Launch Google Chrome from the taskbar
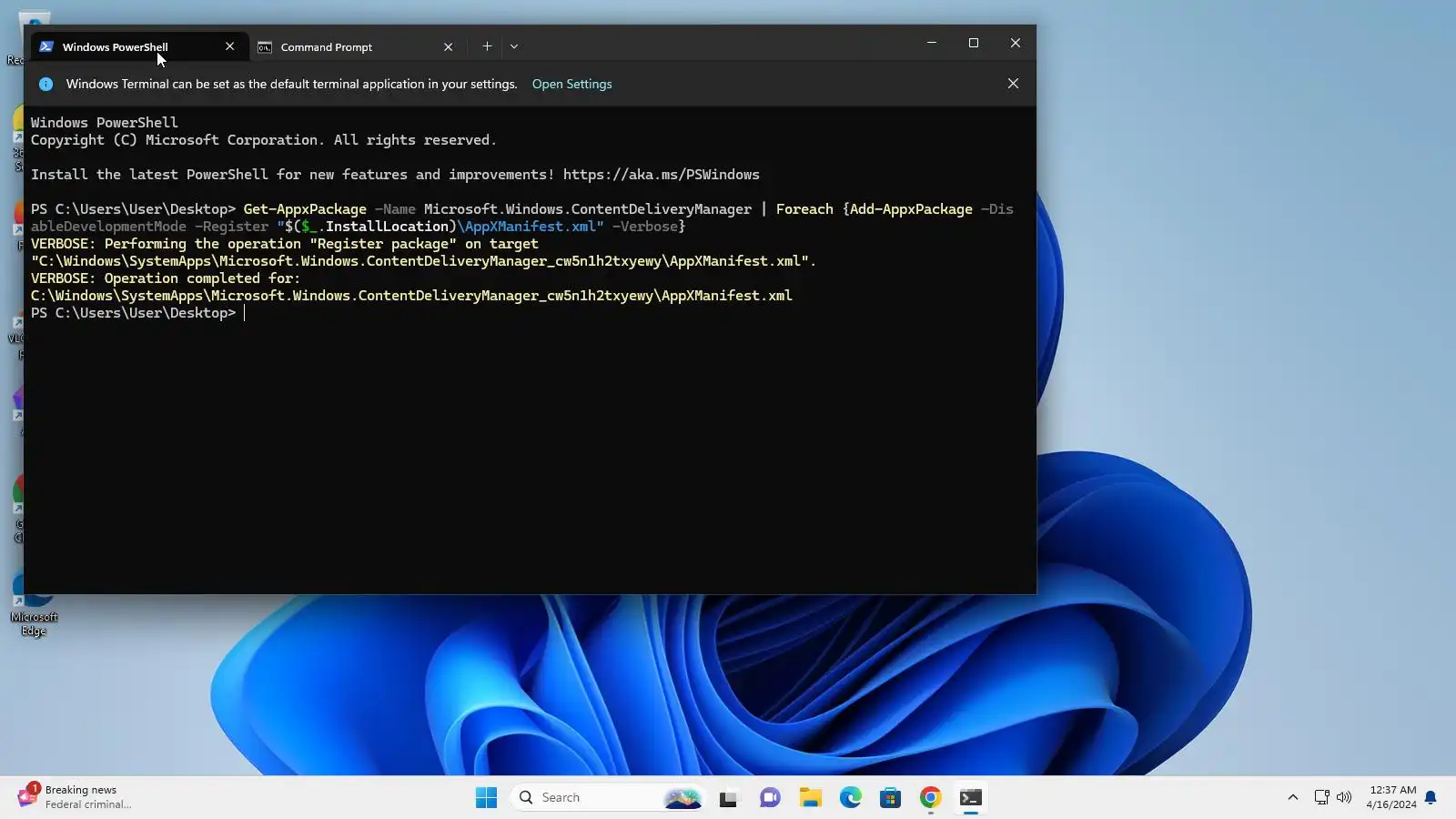This screenshot has width=1456, height=819. (x=930, y=798)
